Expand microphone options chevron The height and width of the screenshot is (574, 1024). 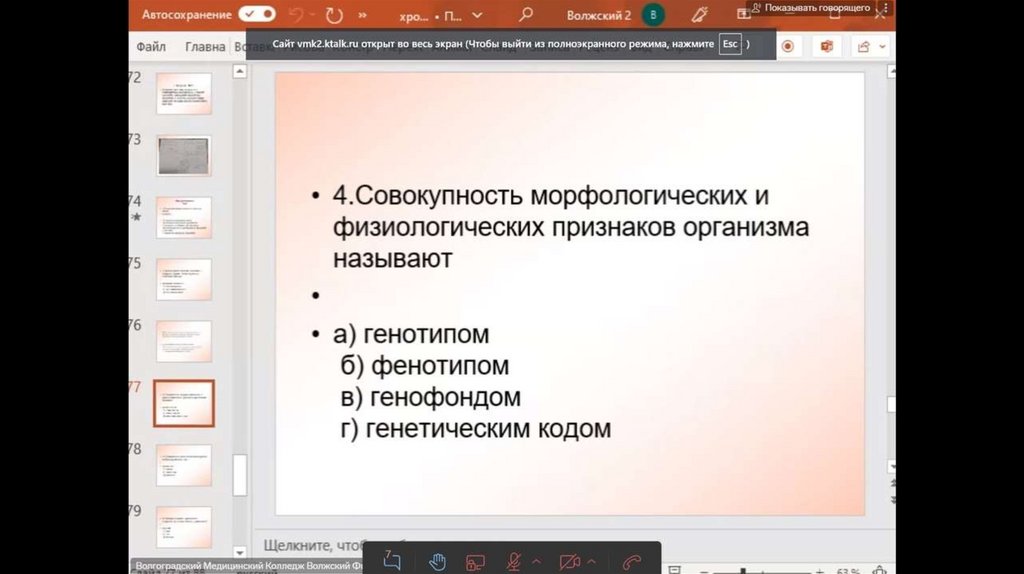pos(537,562)
